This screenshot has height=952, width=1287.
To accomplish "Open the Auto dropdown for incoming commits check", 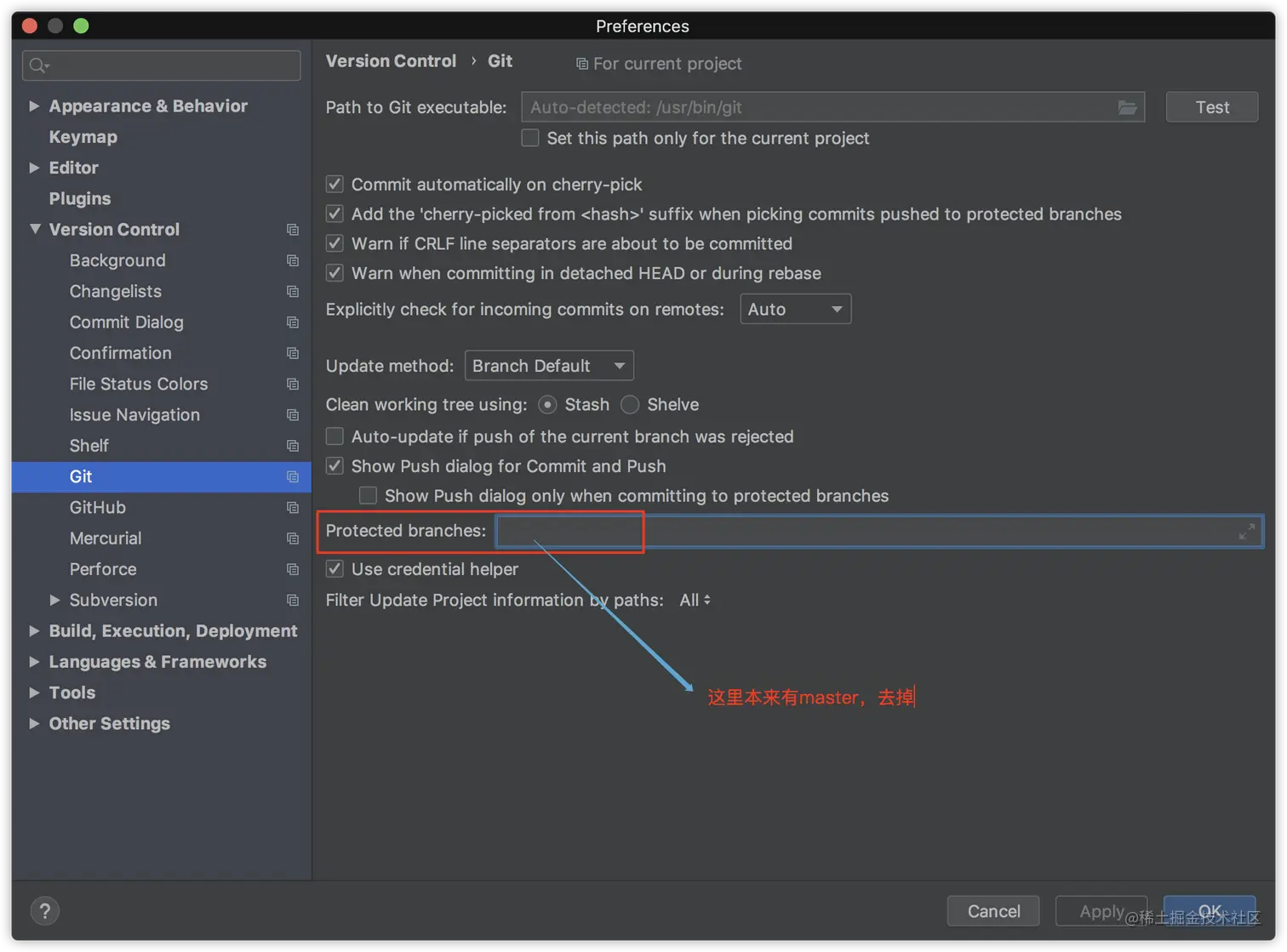I will click(x=794, y=309).
